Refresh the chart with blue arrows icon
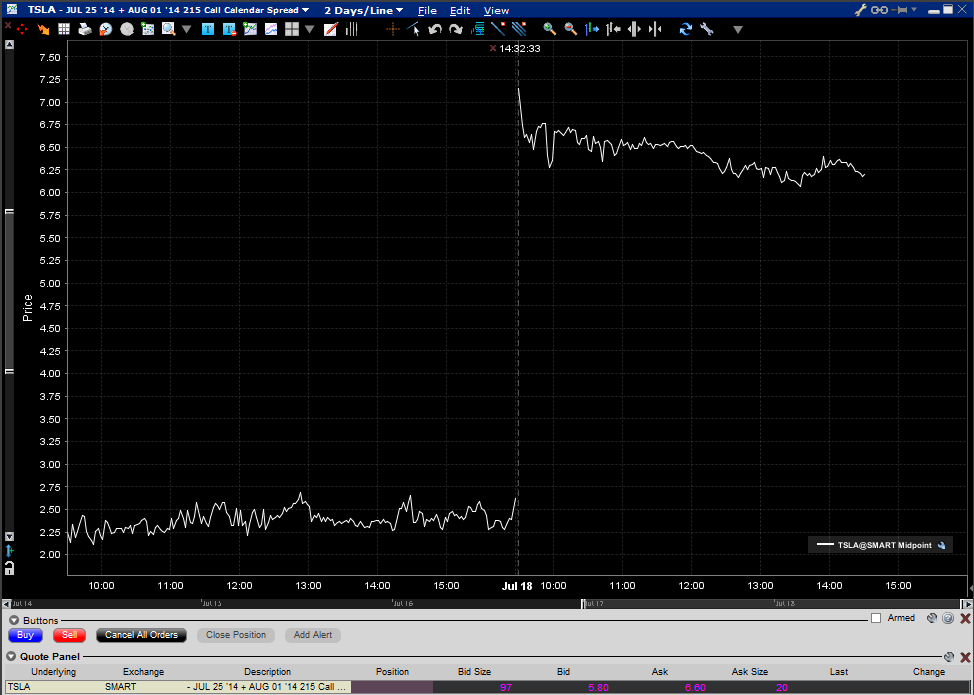974x695 pixels. (686, 29)
